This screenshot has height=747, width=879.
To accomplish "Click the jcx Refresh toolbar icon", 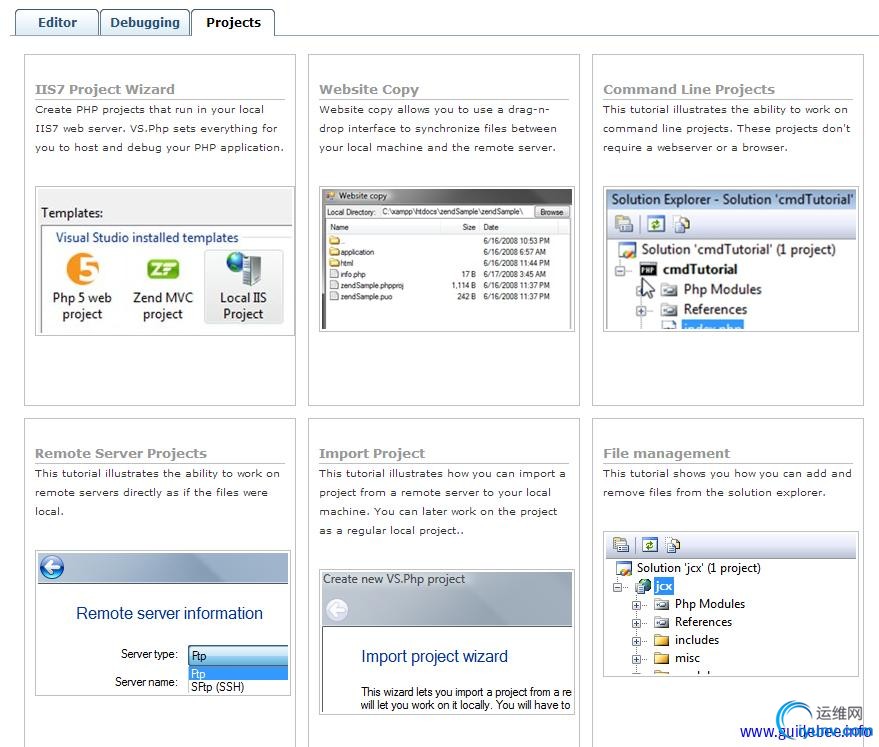I will pyautogui.click(x=650, y=545).
